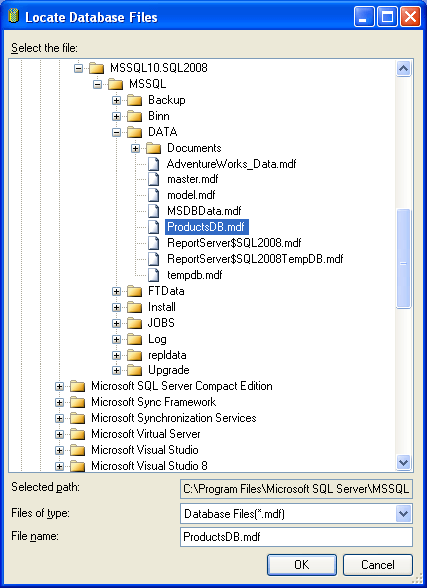Select the AdventureWorks_Data.mdf file icon
The height and width of the screenshot is (588, 427).
(x=153, y=164)
